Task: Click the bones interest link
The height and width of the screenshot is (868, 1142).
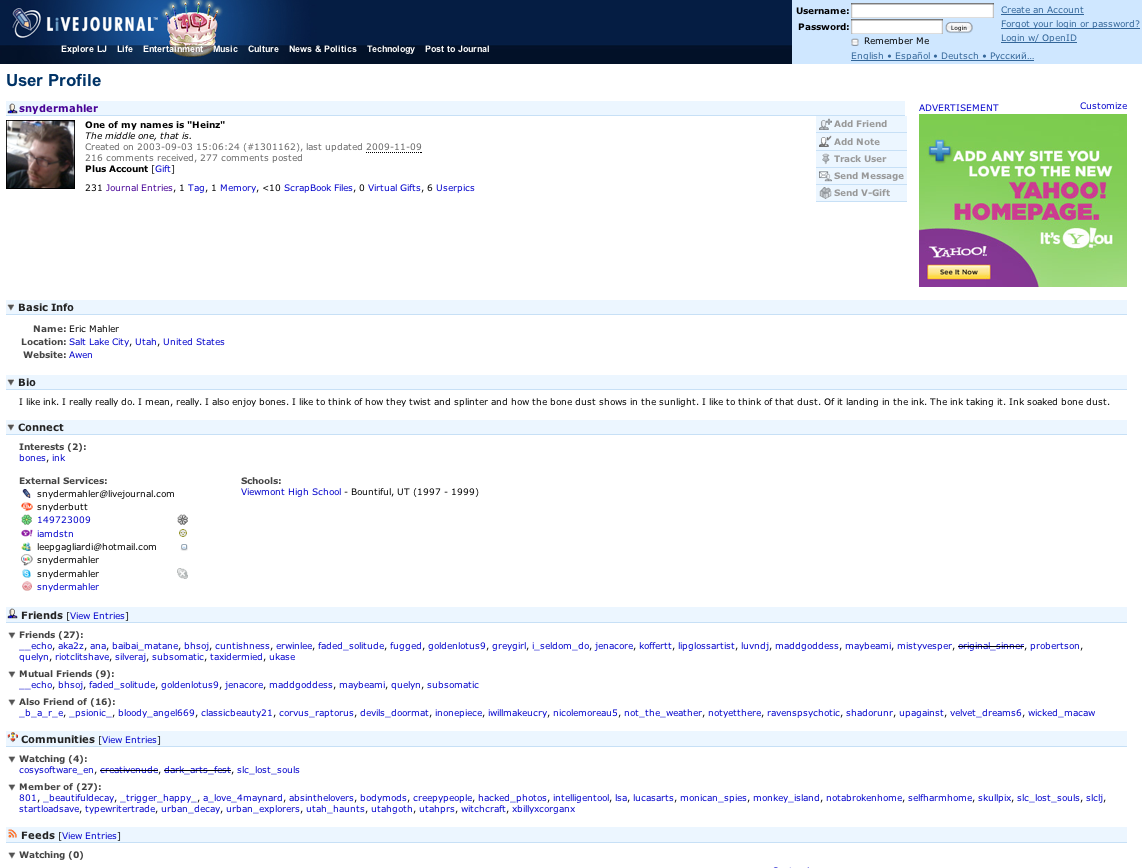Action: [32, 458]
